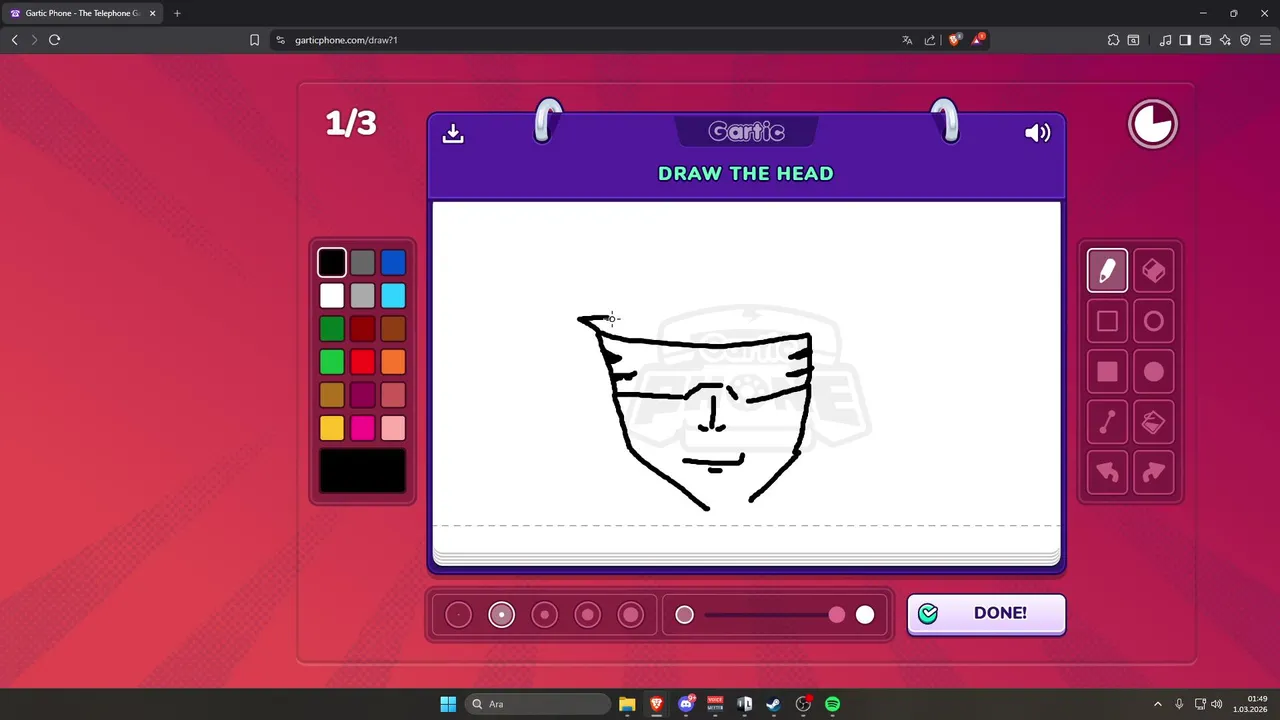Open Brave Rewards triangle icon
The width and height of the screenshot is (1280, 720).
[978, 40]
